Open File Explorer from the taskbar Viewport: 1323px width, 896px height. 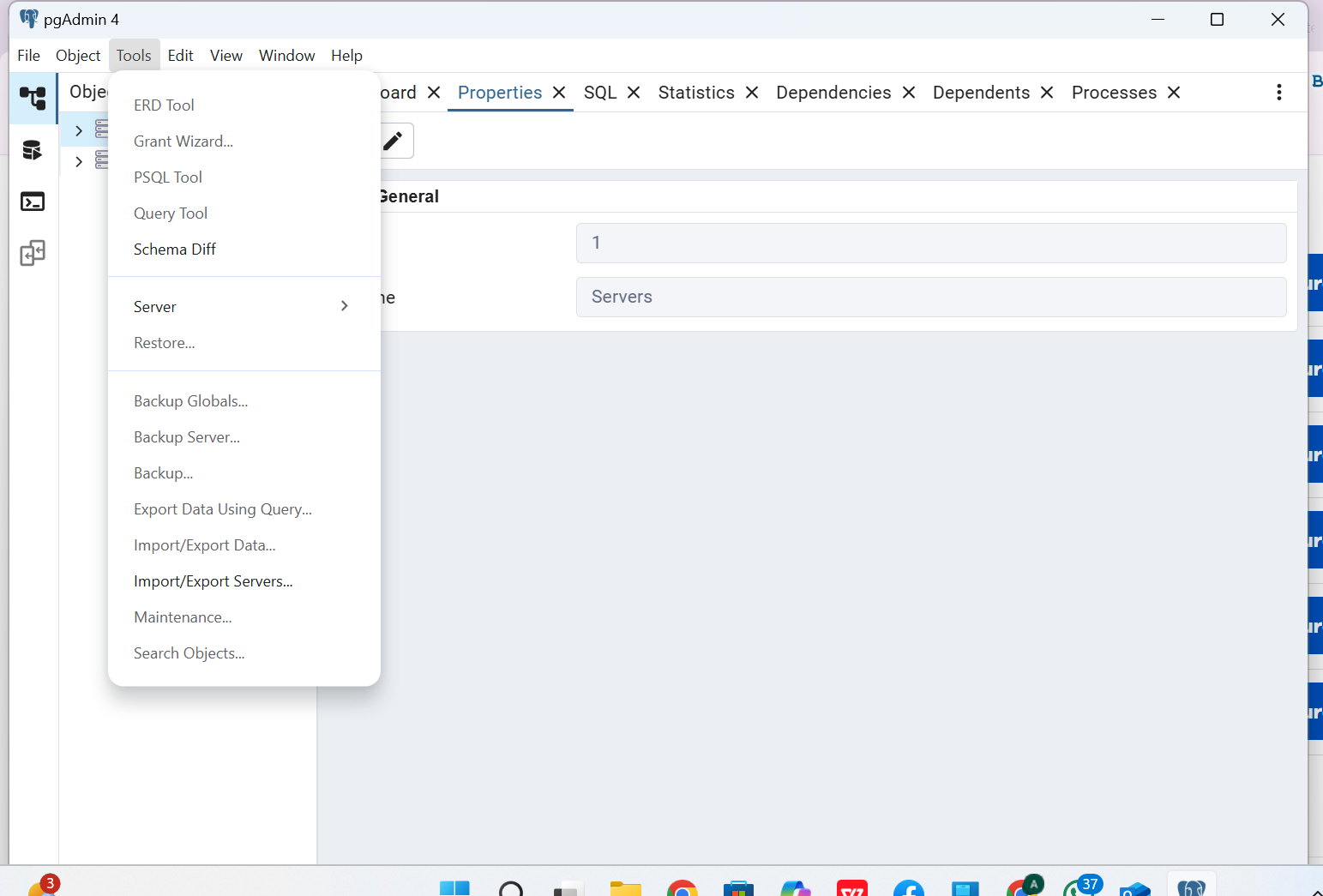625,888
